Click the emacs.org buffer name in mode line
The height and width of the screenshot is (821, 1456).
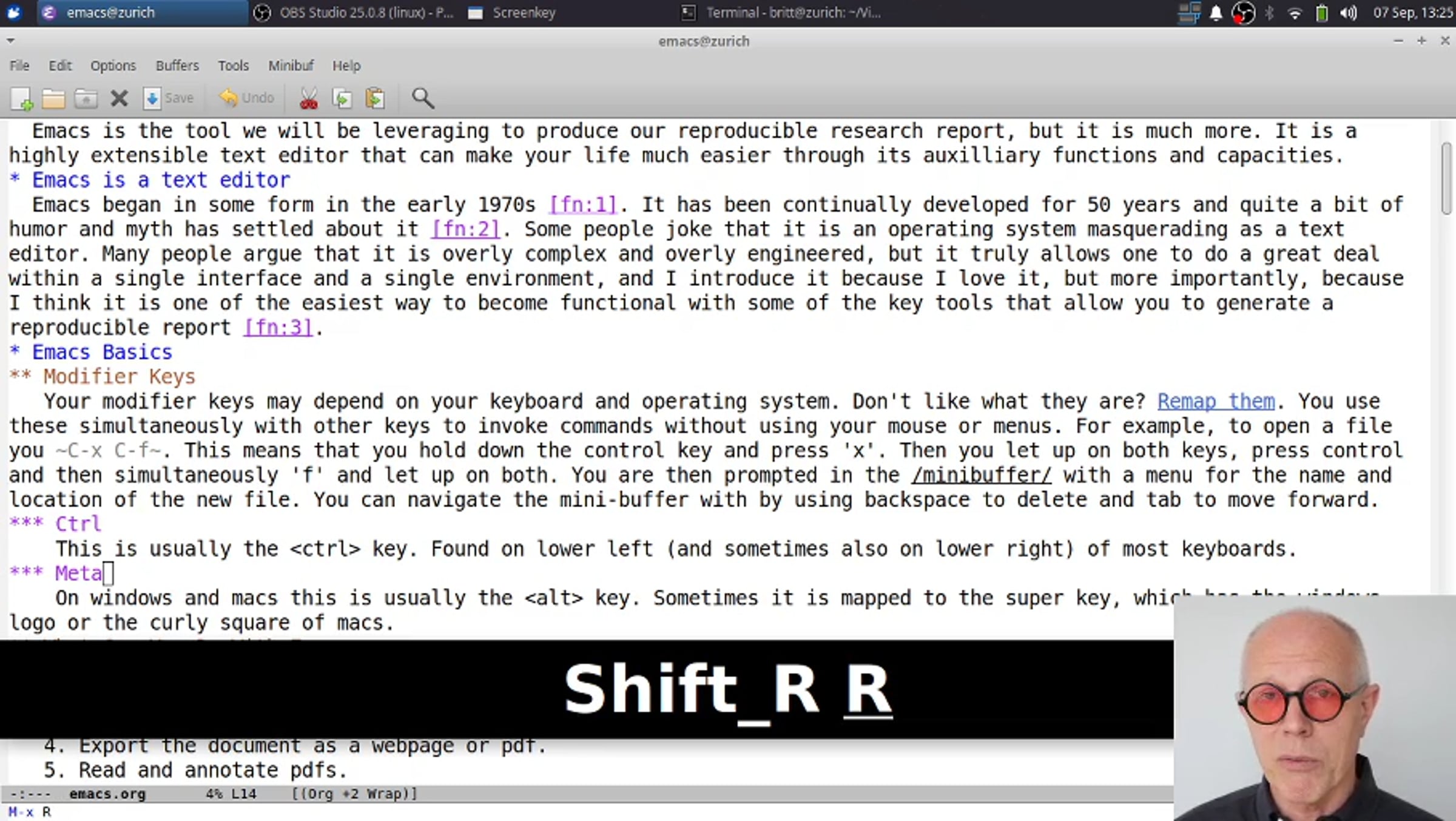(107, 794)
